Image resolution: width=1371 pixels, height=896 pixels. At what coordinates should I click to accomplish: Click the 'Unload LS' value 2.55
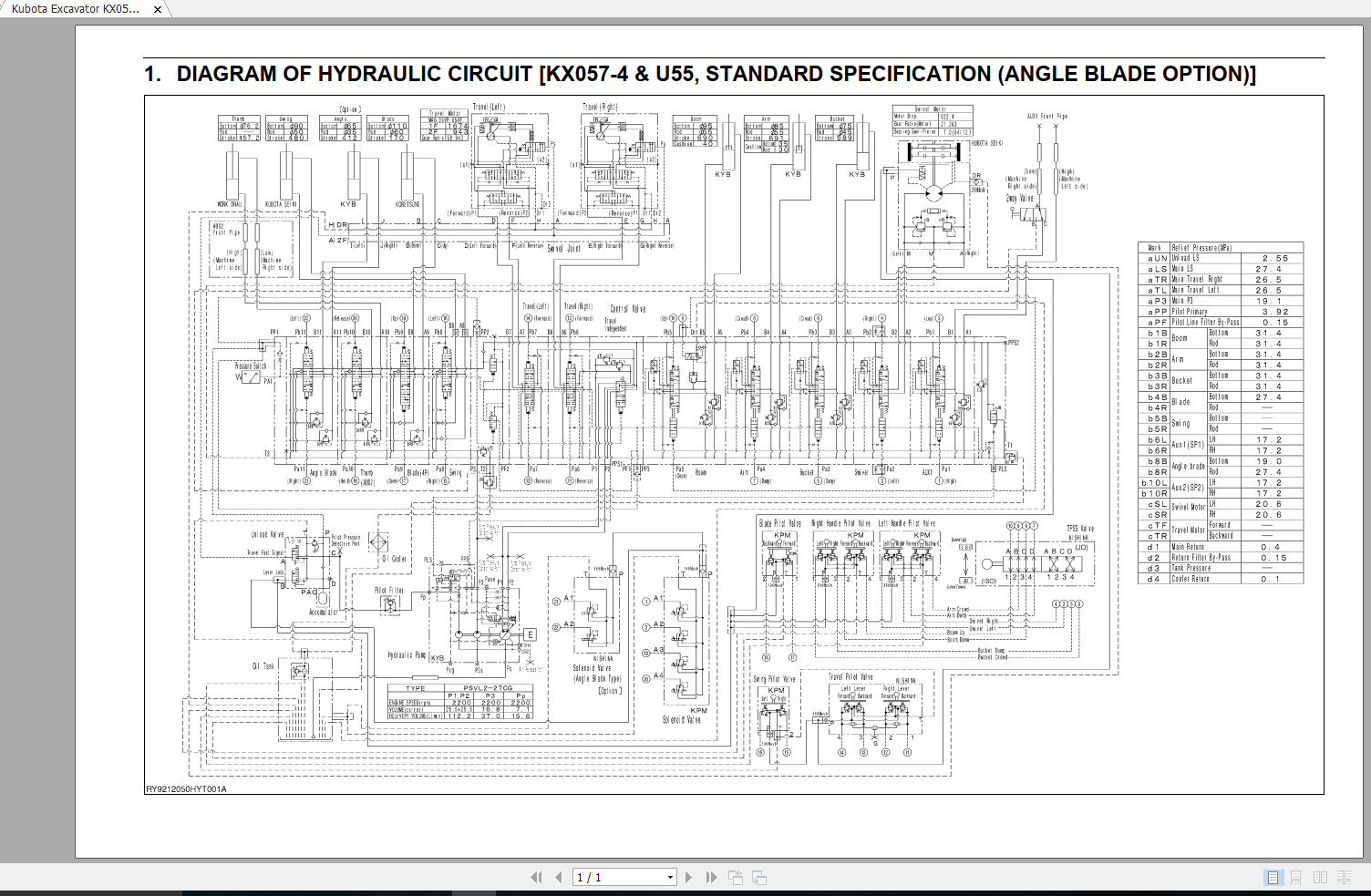point(1275,258)
